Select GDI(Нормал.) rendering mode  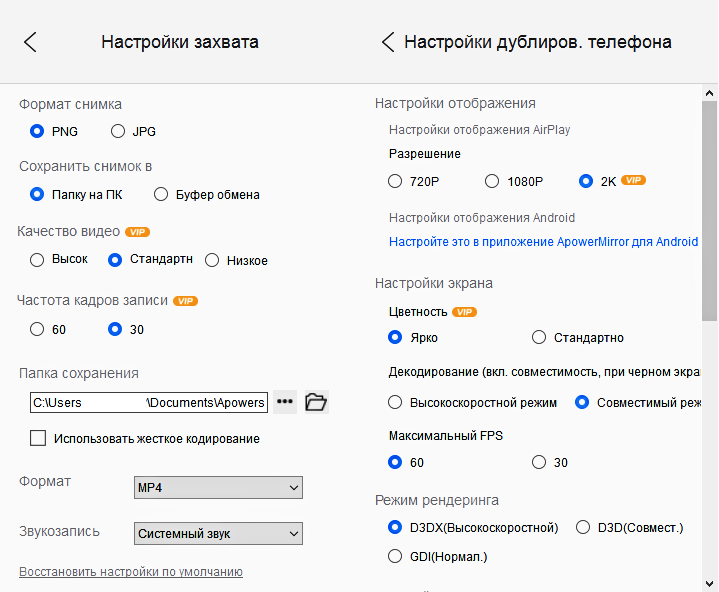point(395,556)
